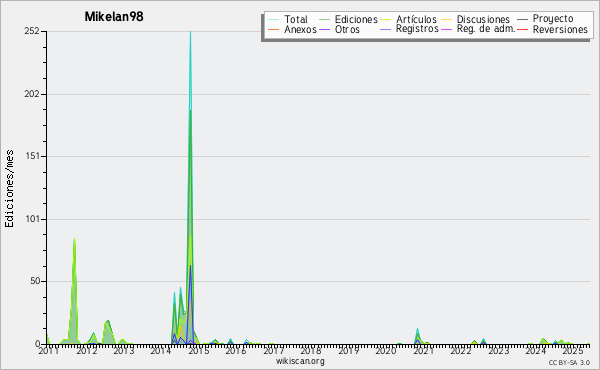Select the Proyecto legend entry
600x370 pixels.
553,19
